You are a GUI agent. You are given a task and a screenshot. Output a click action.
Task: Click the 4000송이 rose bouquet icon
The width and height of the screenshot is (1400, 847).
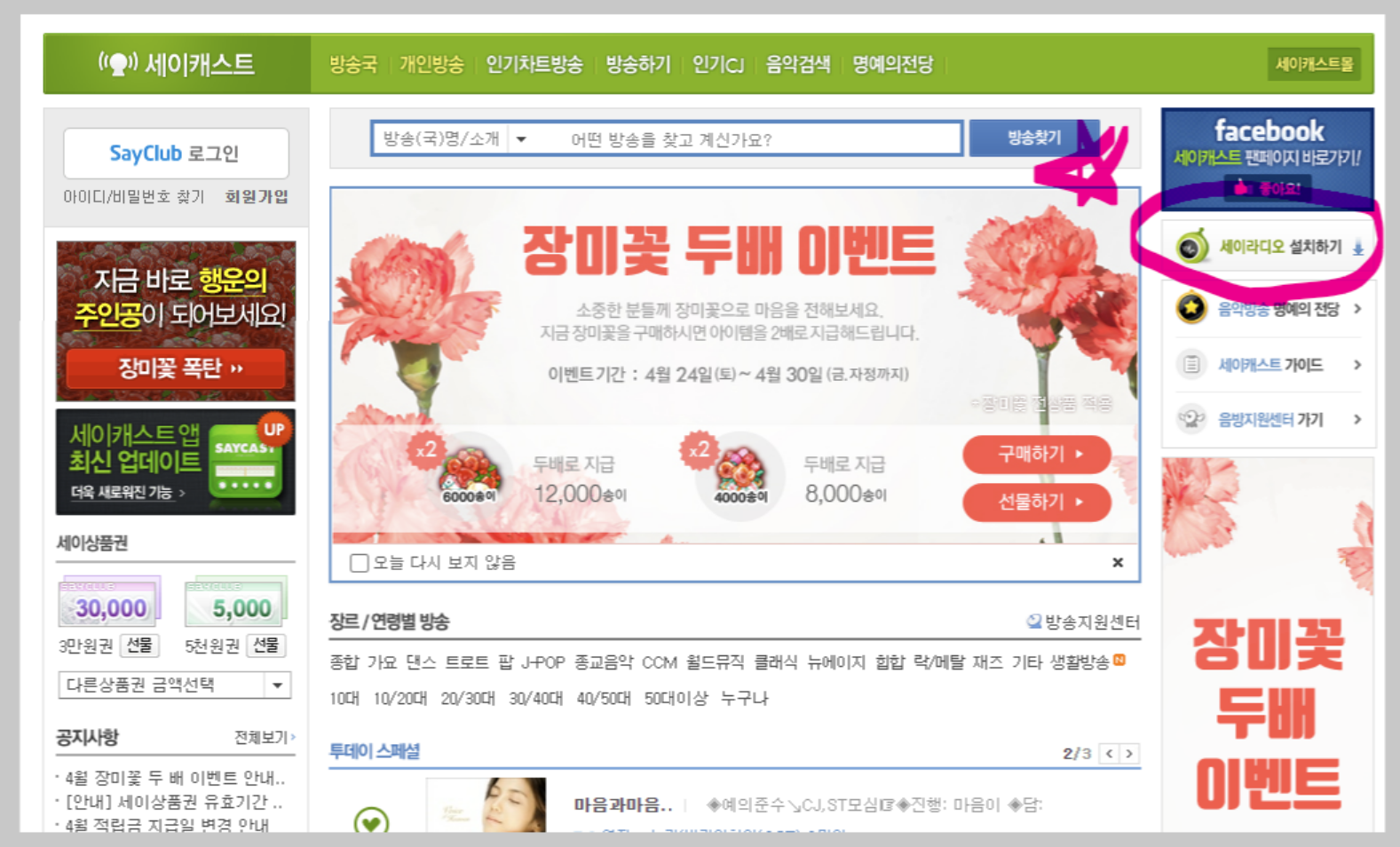740,474
